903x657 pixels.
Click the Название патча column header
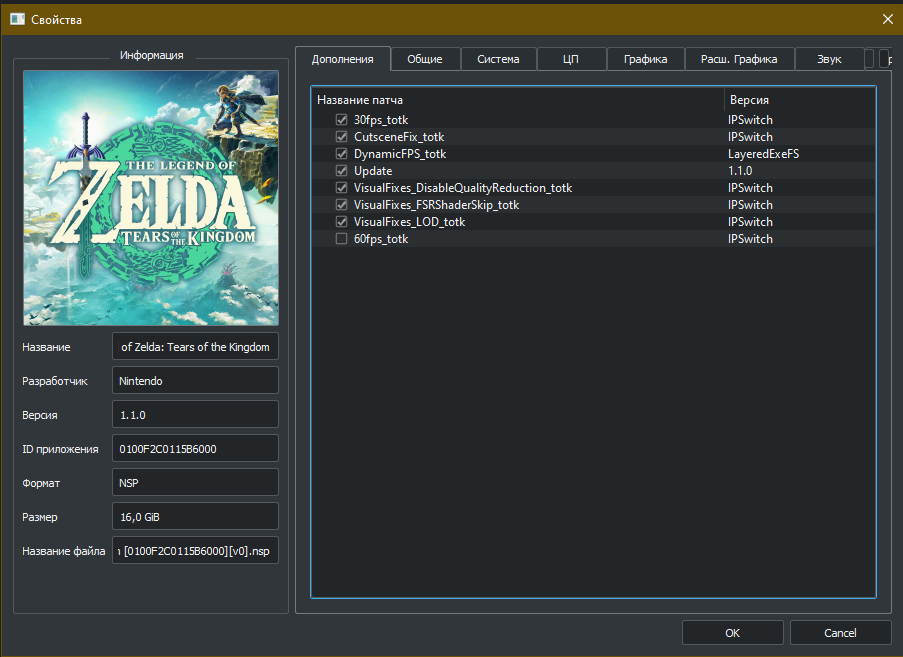(x=517, y=100)
